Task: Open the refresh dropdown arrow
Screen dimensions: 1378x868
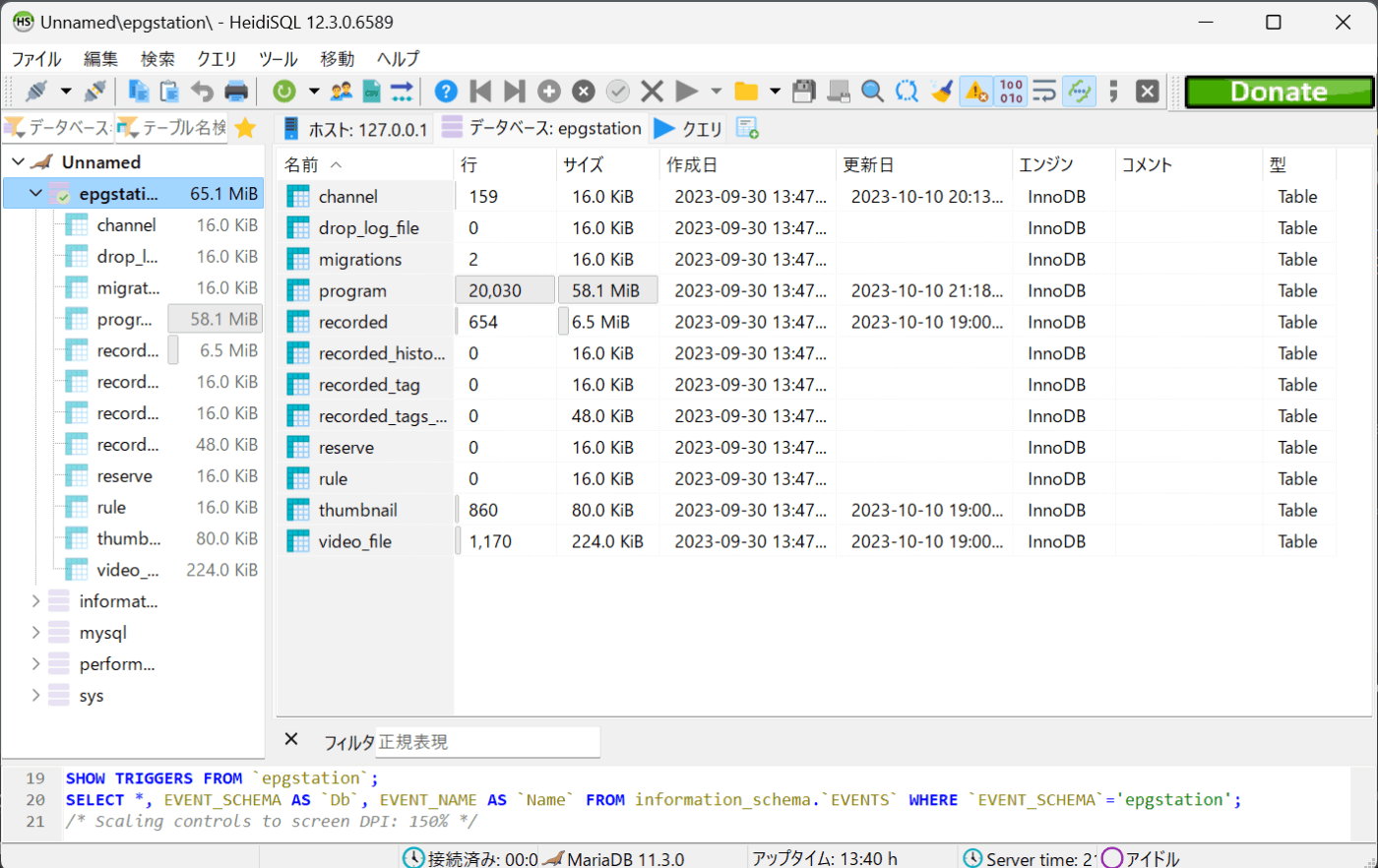Action: click(x=314, y=92)
